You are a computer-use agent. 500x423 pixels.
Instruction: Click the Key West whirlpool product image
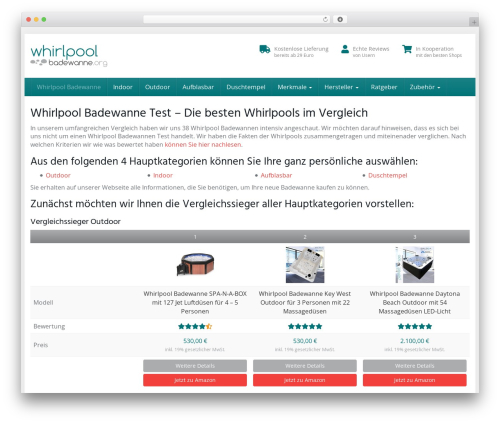305,265
